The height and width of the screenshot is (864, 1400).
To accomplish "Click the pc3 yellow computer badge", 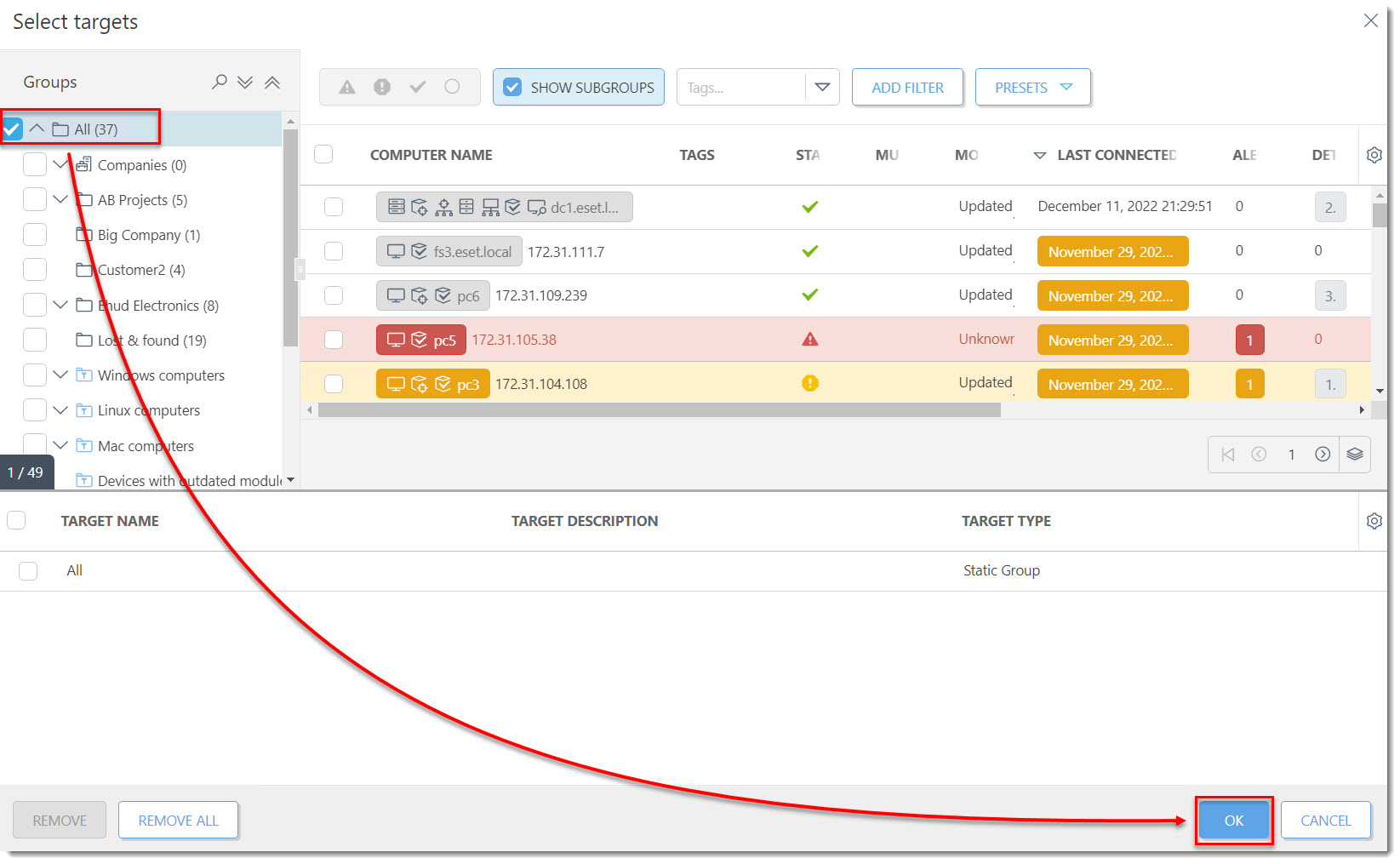I will (x=433, y=384).
